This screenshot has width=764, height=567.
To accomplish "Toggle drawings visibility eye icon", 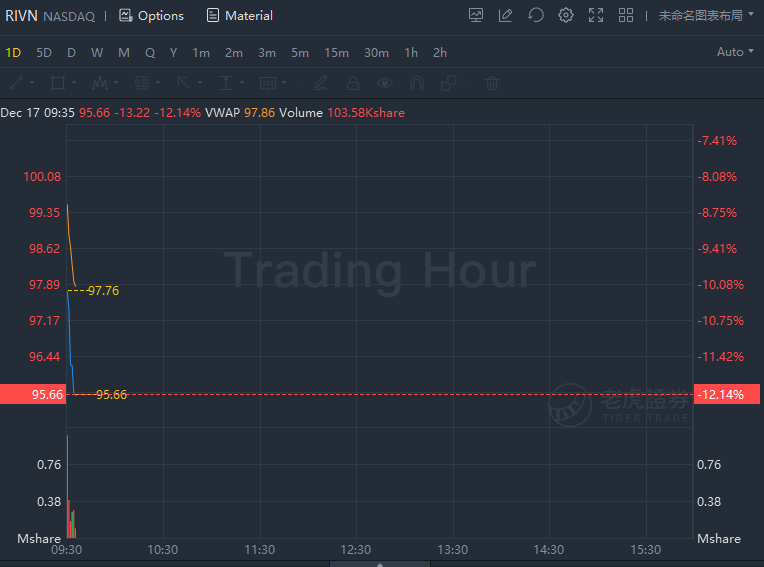I will pyautogui.click(x=385, y=83).
